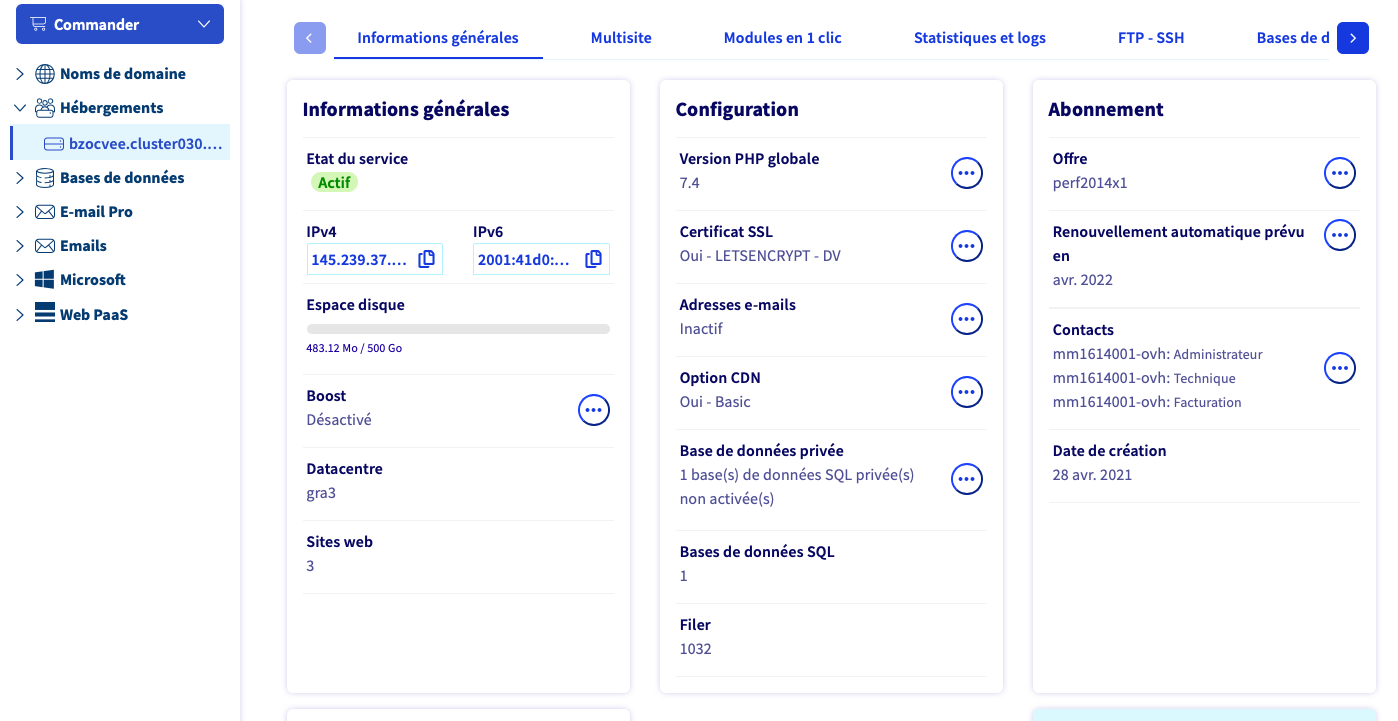Viewport: 1398px width, 721px height.
Task: Open Version PHP globale actions menu
Action: (x=967, y=173)
